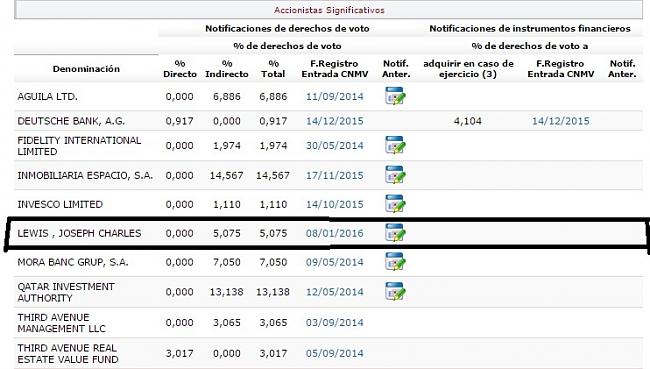Select MORA BANC GRUP, S.A. name cell
The height and width of the screenshot is (369, 650).
(73, 262)
